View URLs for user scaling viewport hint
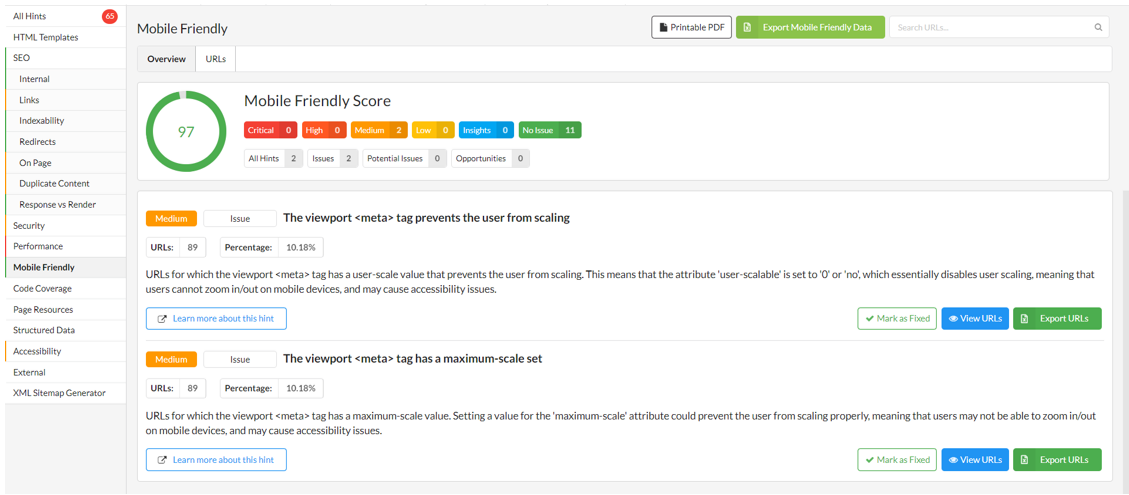Image resolution: width=1129 pixels, height=495 pixels. coord(974,319)
